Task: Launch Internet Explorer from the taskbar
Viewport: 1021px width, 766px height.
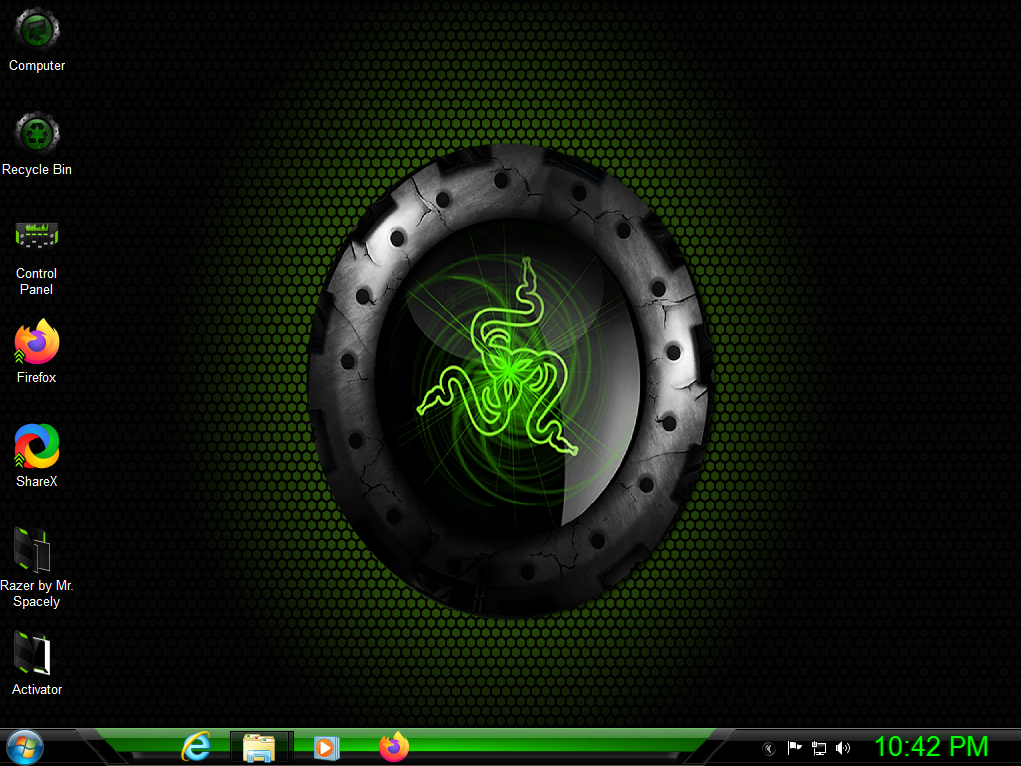Action: click(x=196, y=746)
